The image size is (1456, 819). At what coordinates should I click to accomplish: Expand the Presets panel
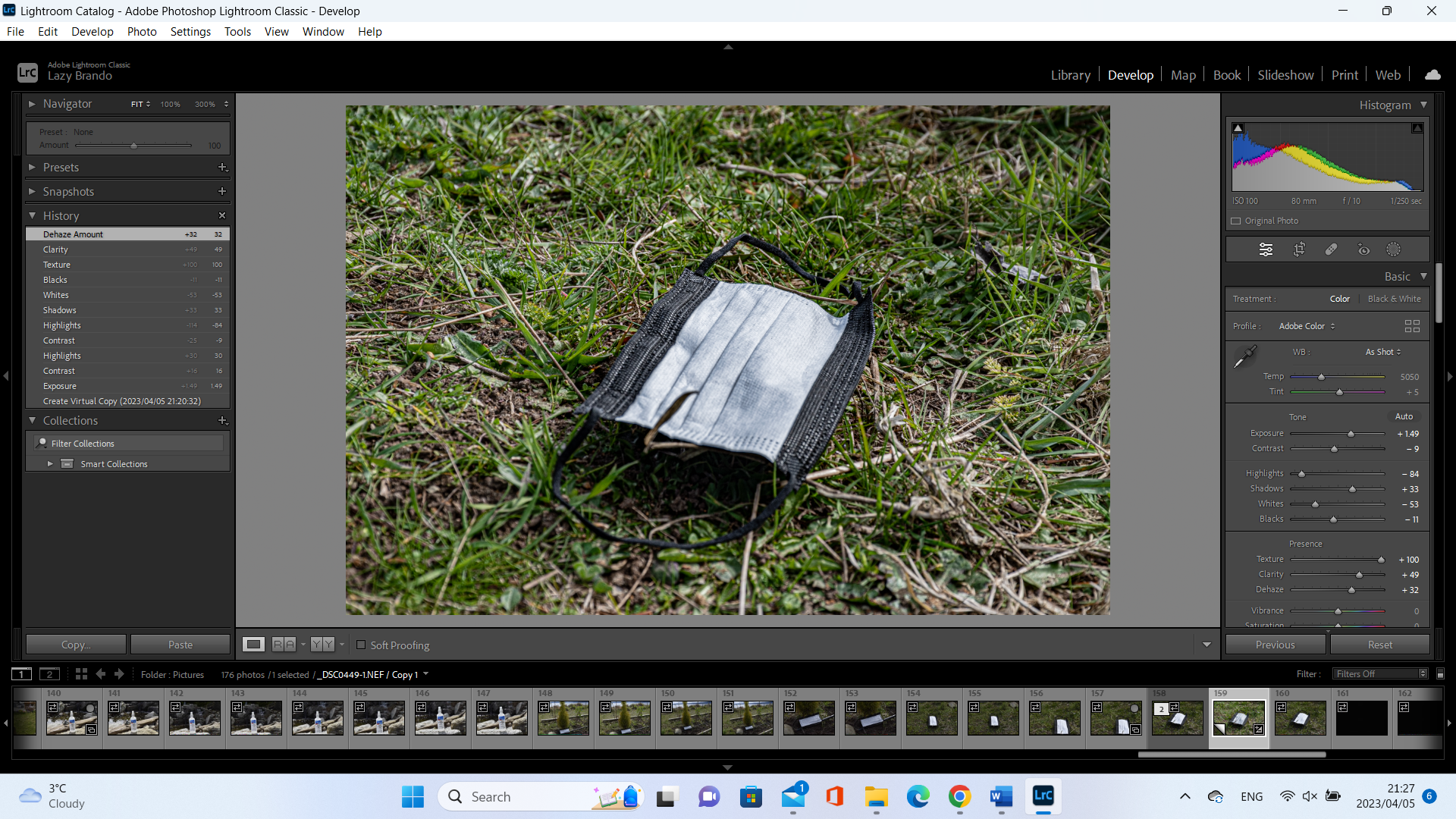point(61,168)
